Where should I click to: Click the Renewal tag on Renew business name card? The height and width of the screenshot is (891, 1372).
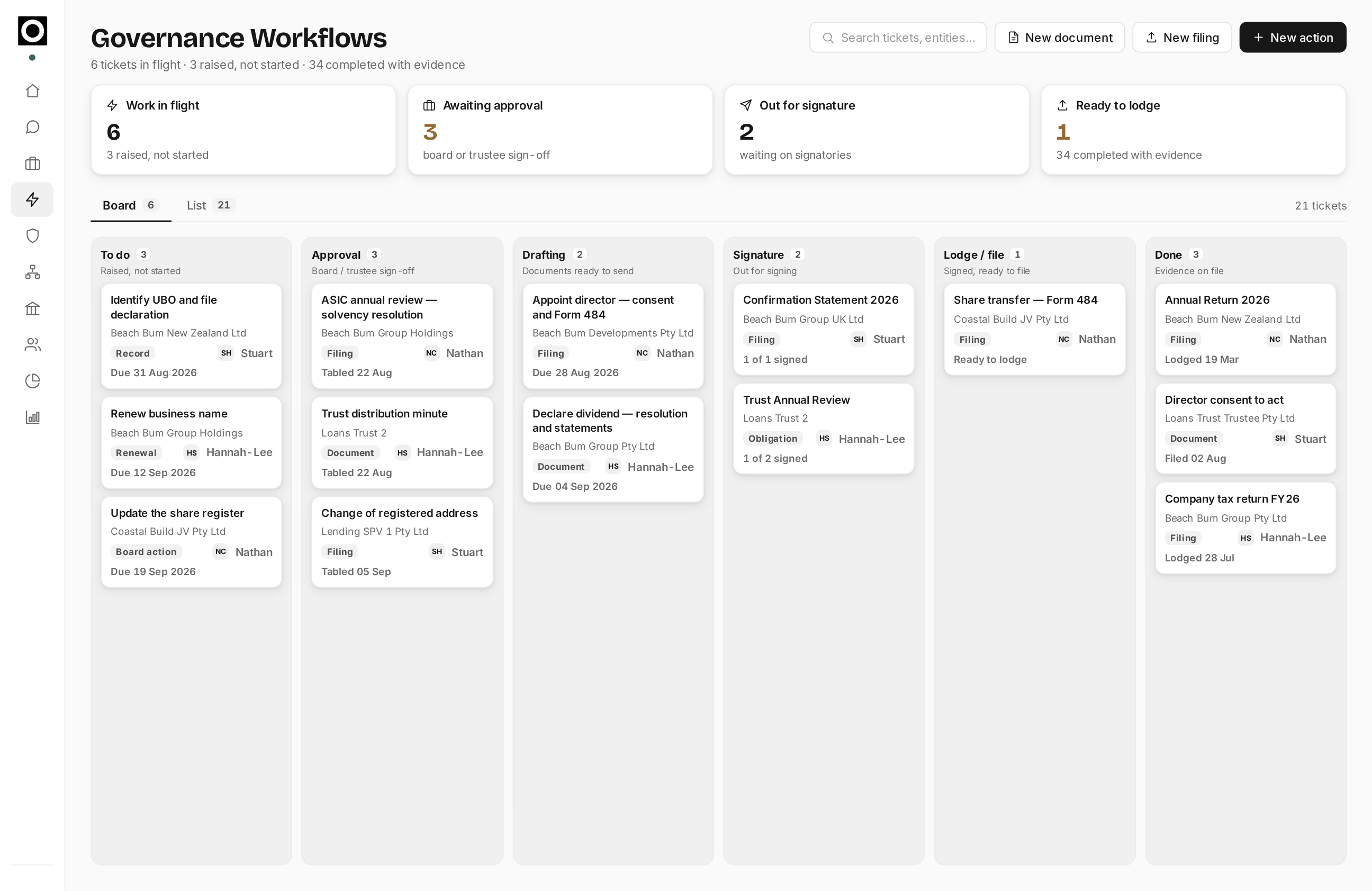[x=136, y=453]
